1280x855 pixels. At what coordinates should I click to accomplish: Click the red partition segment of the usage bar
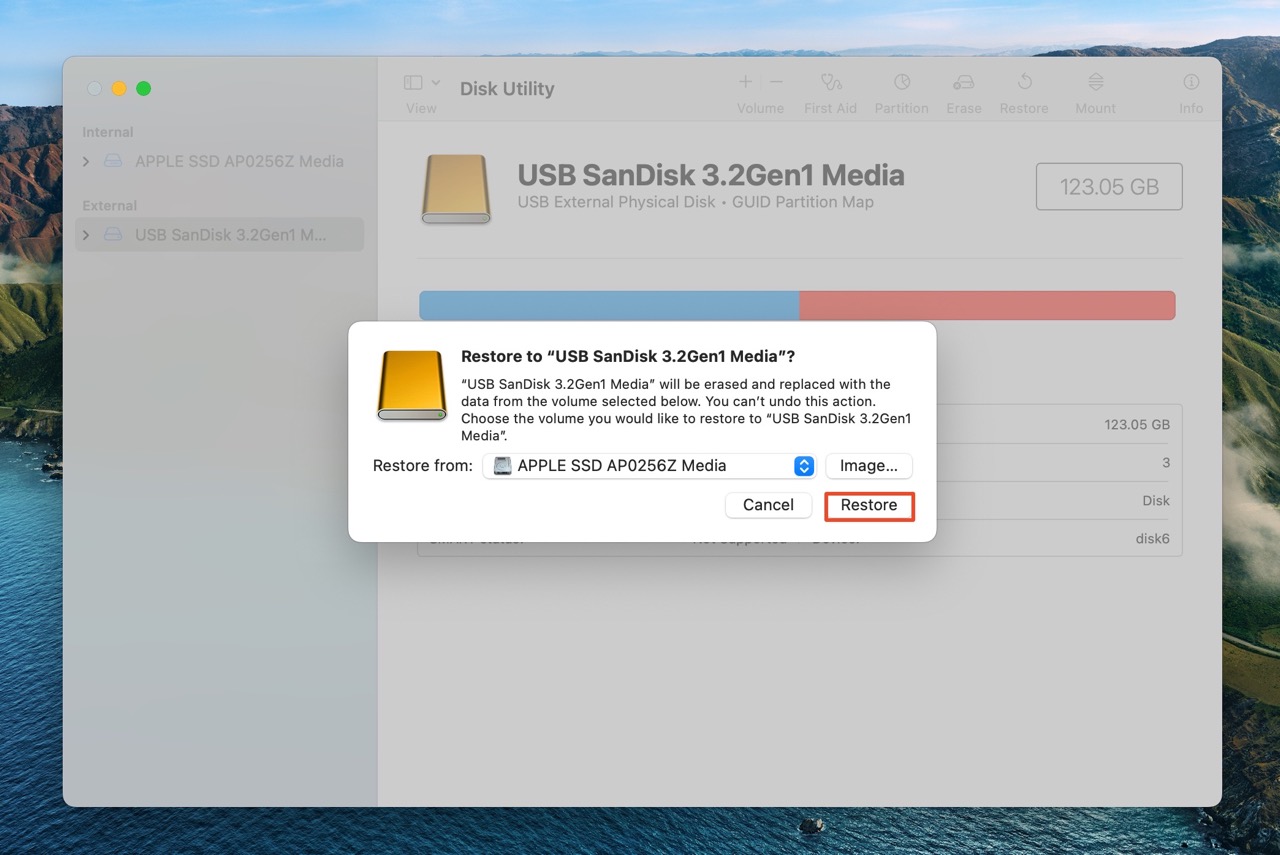(x=988, y=306)
